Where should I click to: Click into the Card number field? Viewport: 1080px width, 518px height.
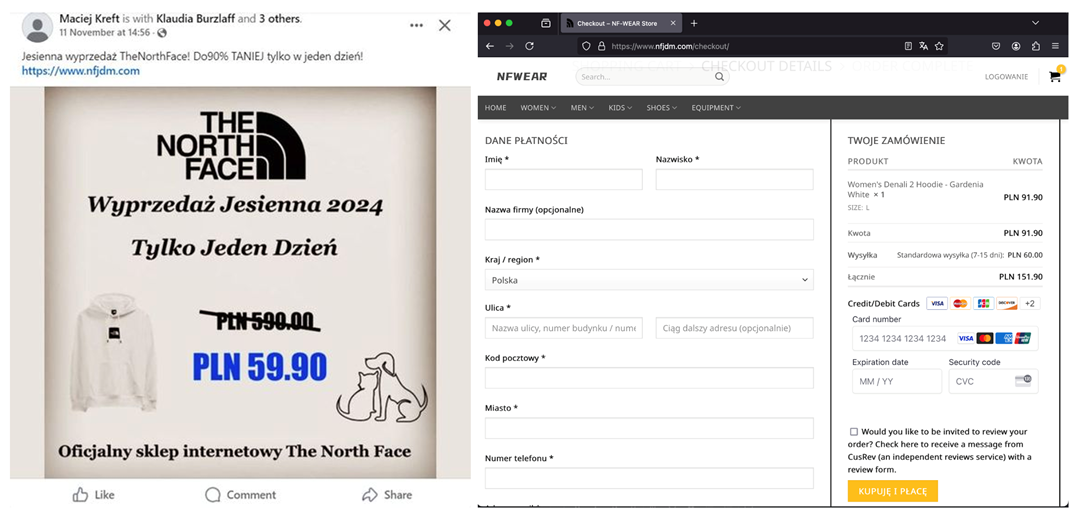pos(902,338)
